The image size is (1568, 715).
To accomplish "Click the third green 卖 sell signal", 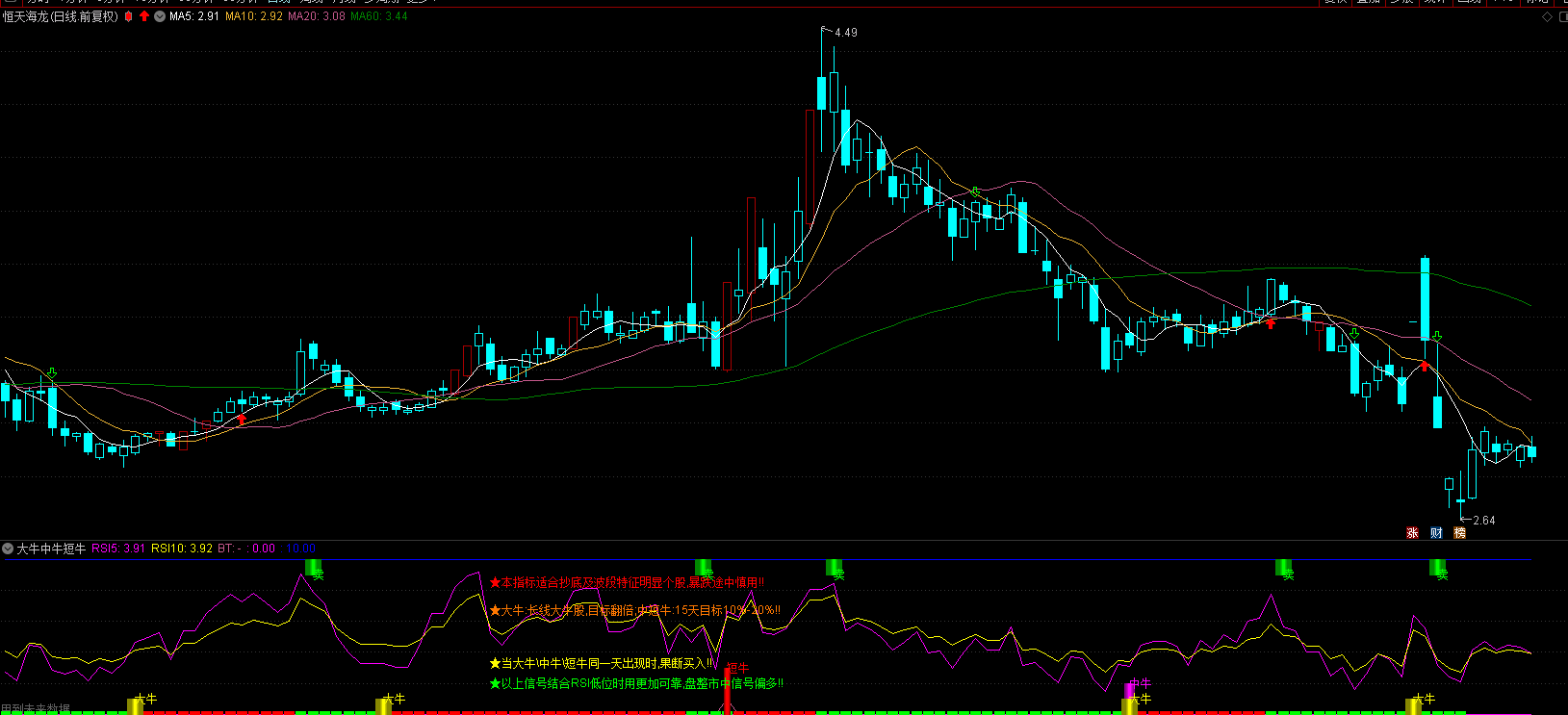I will tap(835, 570).
